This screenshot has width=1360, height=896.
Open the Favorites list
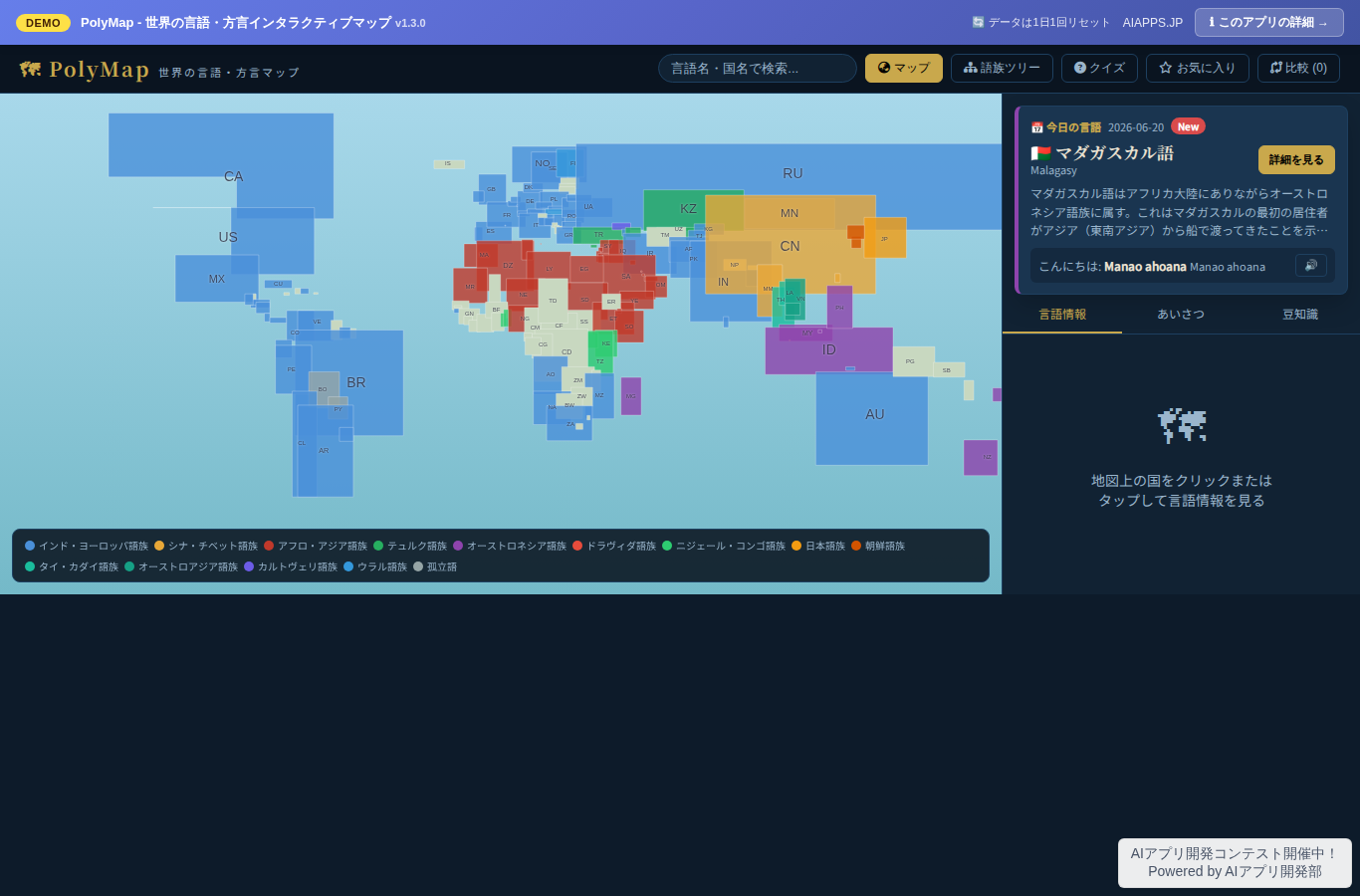(x=1198, y=68)
